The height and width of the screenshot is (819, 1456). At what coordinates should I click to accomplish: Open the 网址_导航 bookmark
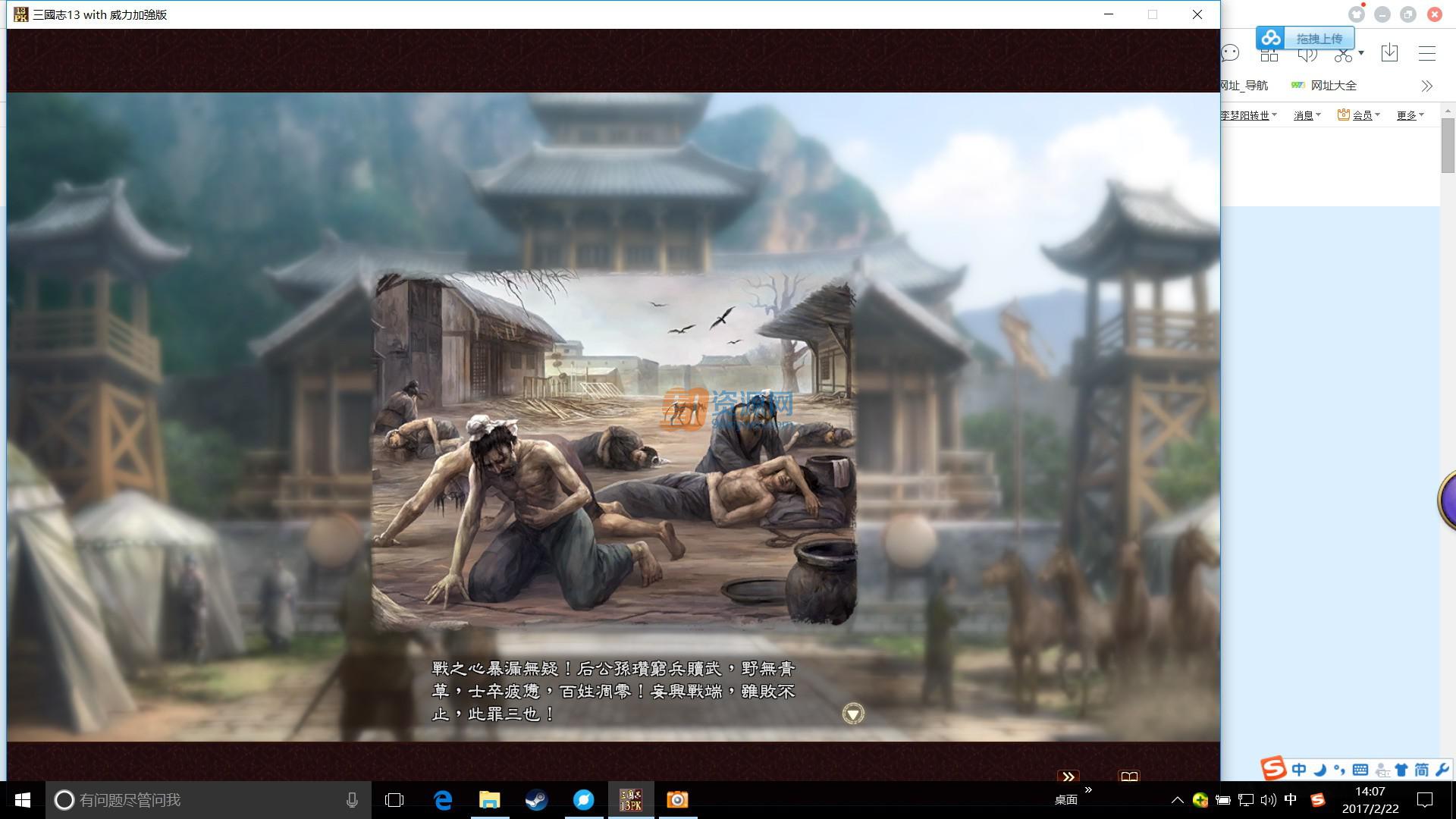click(x=1244, y=85)
